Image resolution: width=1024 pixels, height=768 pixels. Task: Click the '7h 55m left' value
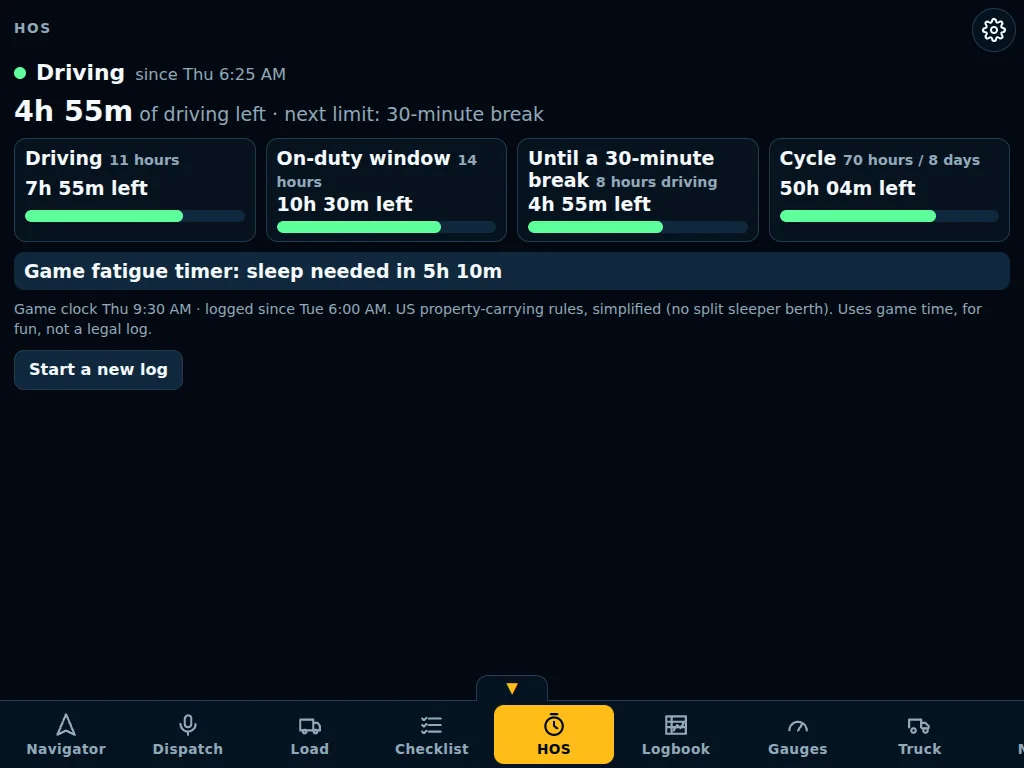86,188
